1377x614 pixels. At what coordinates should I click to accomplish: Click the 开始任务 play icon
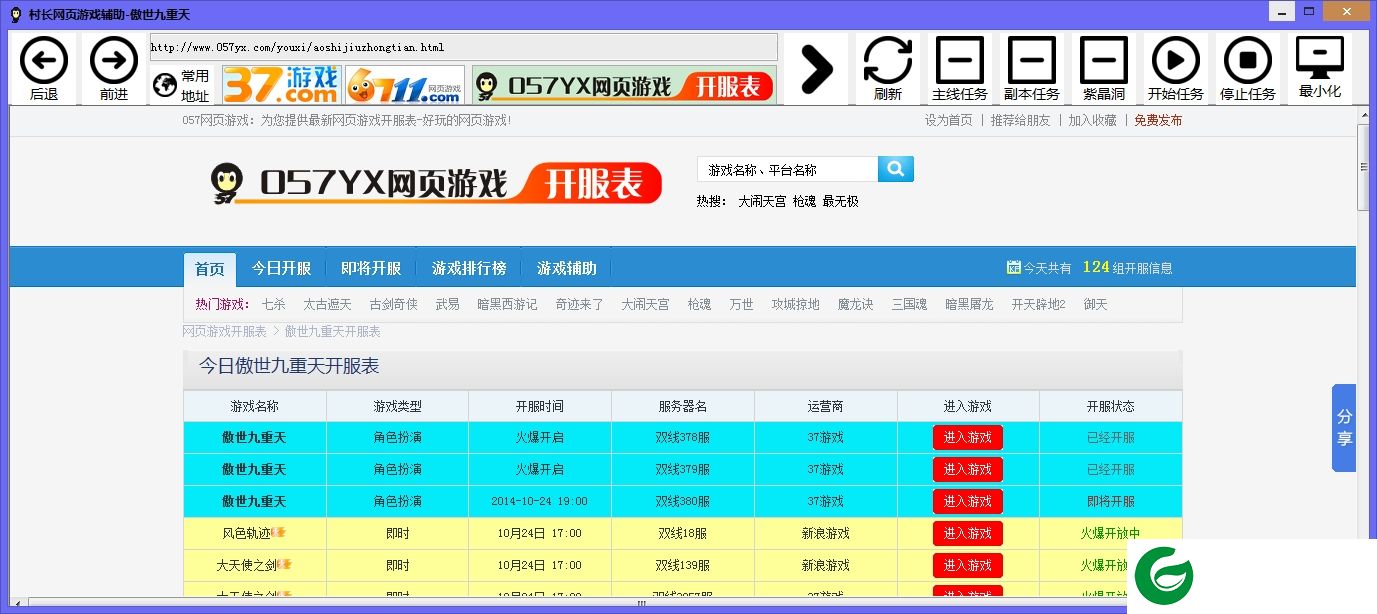point(1176,60)
